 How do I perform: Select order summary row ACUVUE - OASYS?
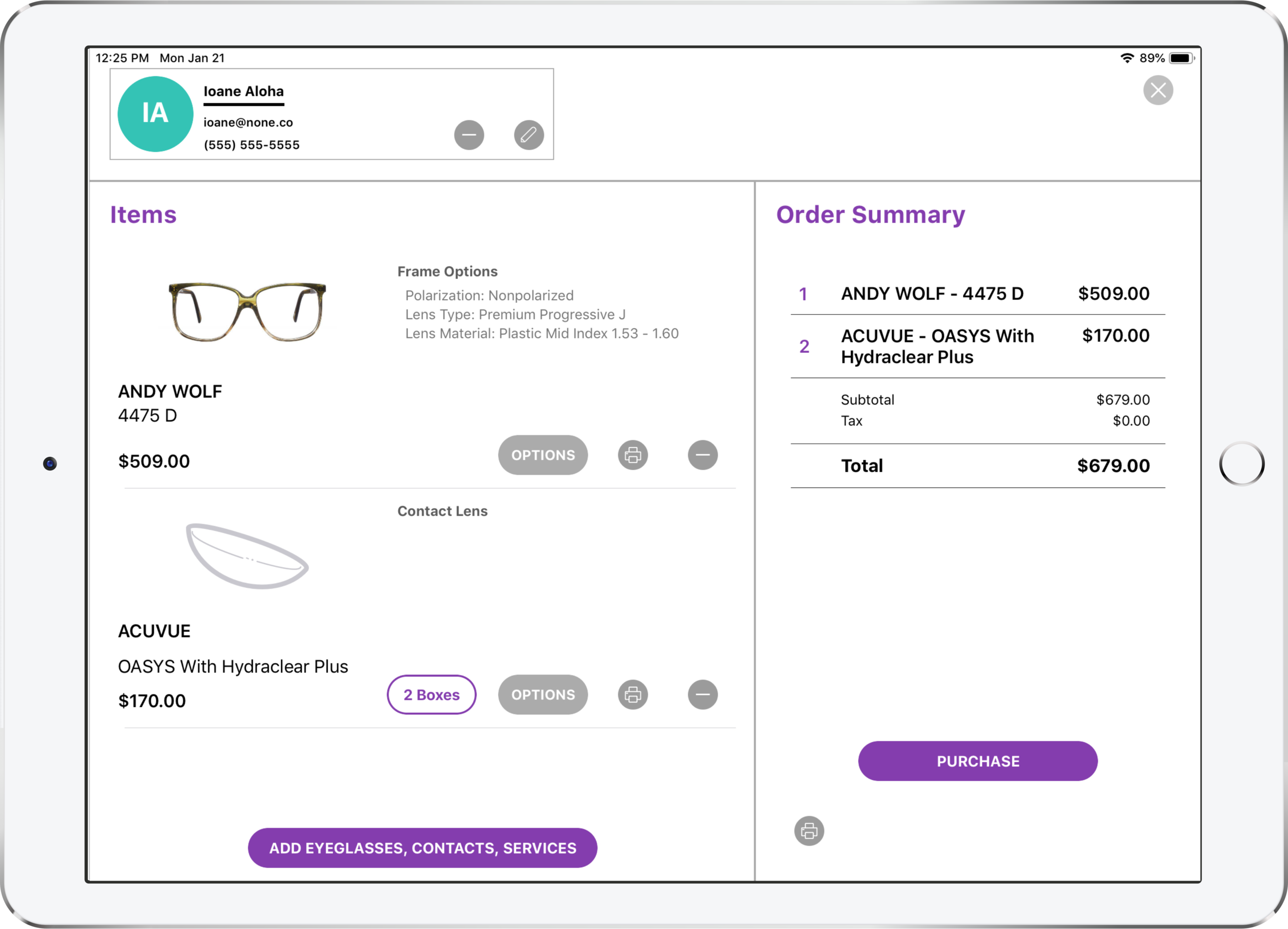pyautogui.click(x=977, y=347)
